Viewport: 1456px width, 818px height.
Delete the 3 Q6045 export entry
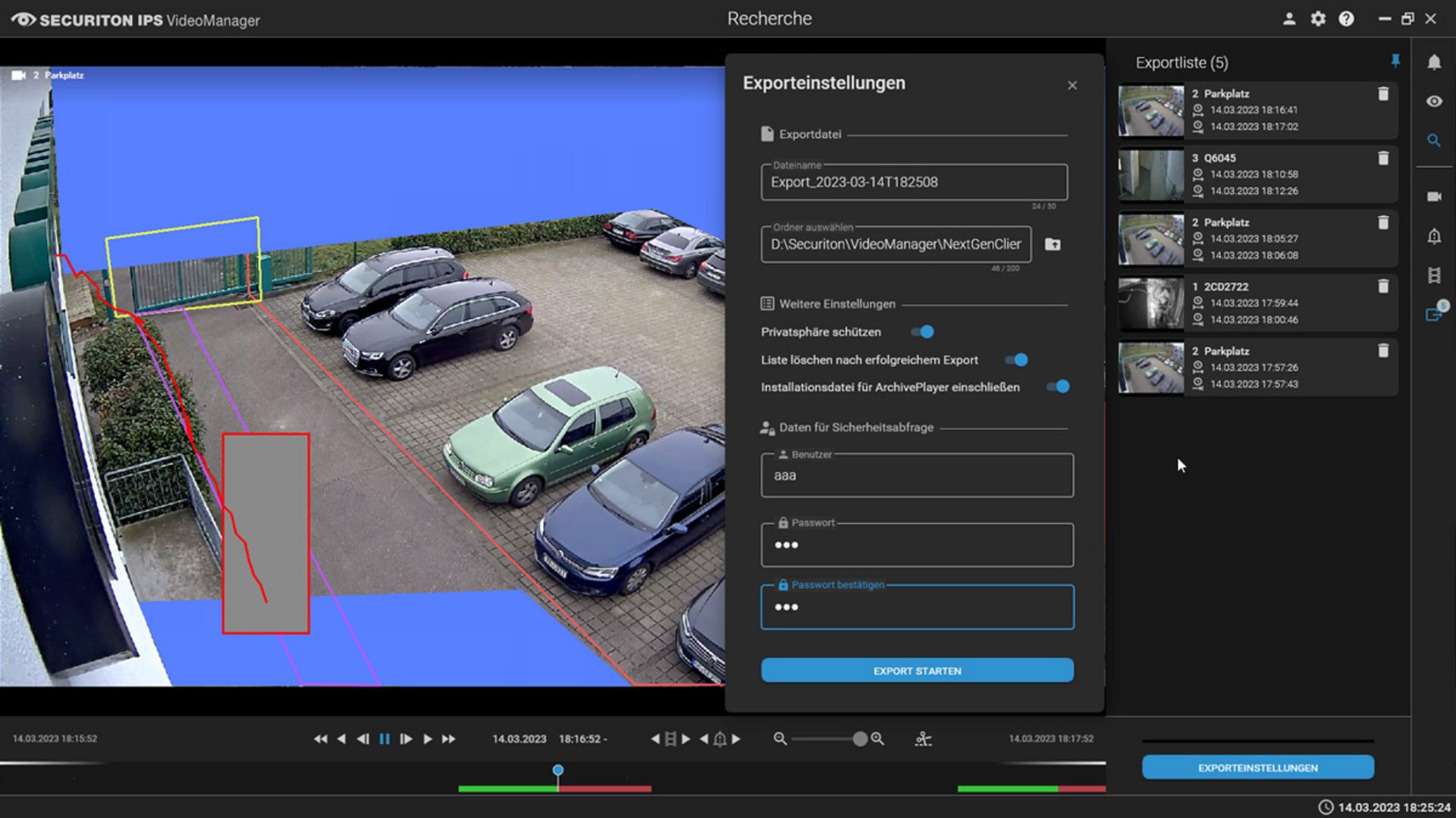click(1383, 158)
